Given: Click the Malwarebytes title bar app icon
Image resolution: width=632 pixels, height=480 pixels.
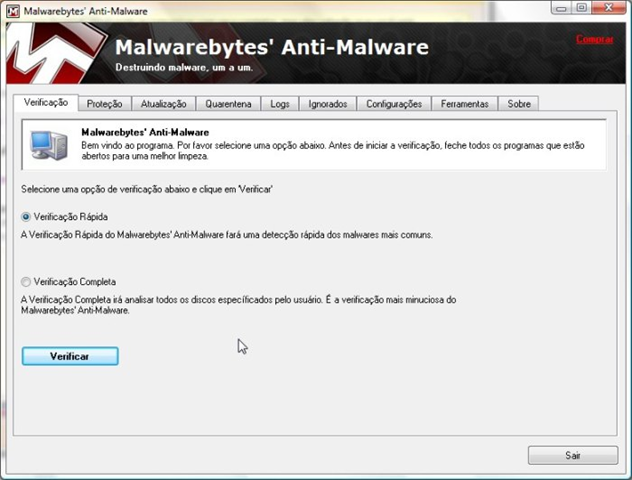Looking at the screenshot, I should 12,11.
